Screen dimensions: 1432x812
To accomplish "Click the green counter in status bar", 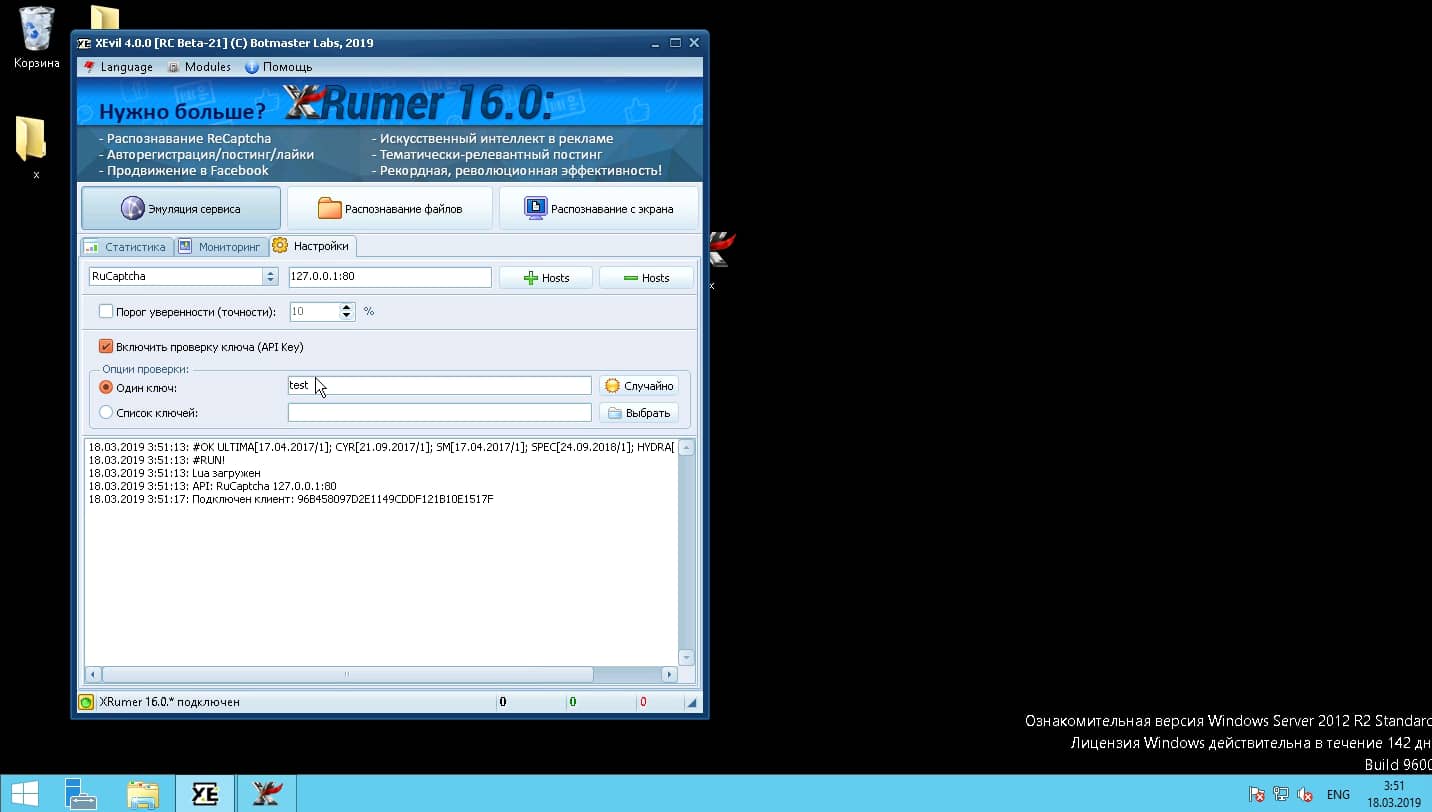I will coord(572,702).
